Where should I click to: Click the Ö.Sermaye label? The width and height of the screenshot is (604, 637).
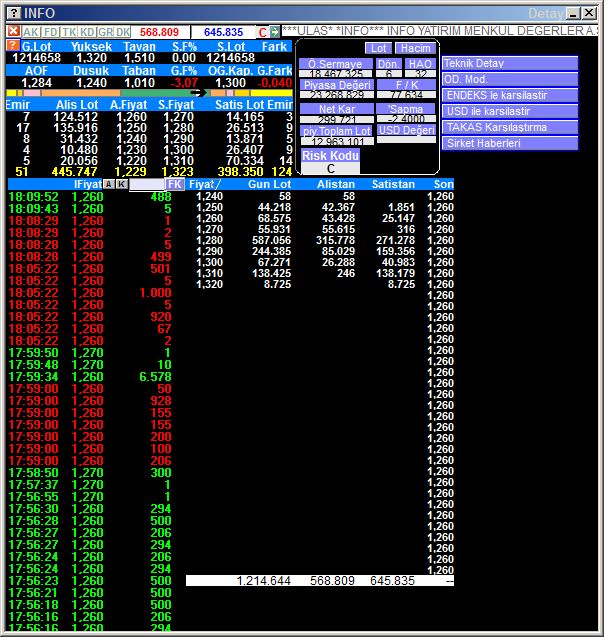click(x=336, y=64)
